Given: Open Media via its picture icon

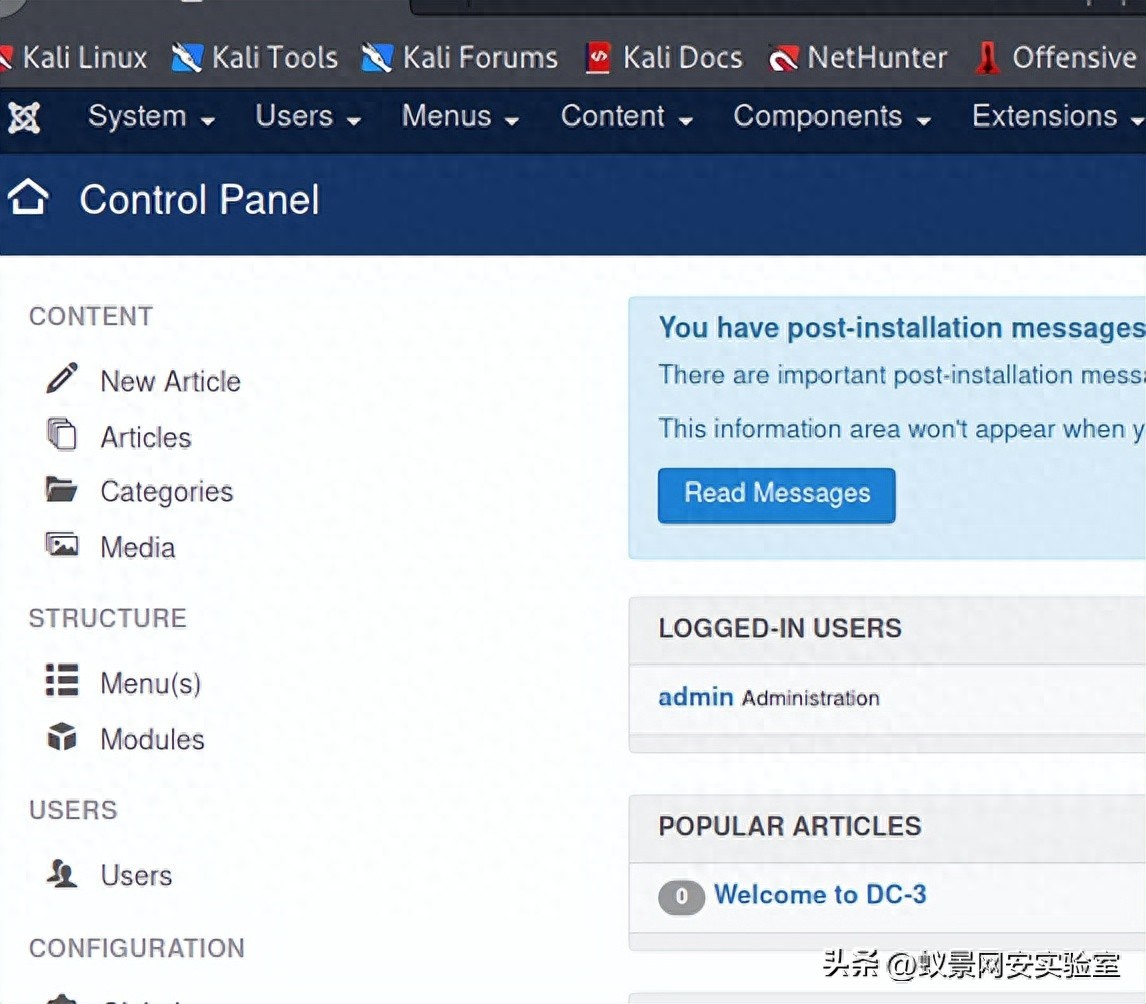Looking at the screenshot, I should [62, 544].
